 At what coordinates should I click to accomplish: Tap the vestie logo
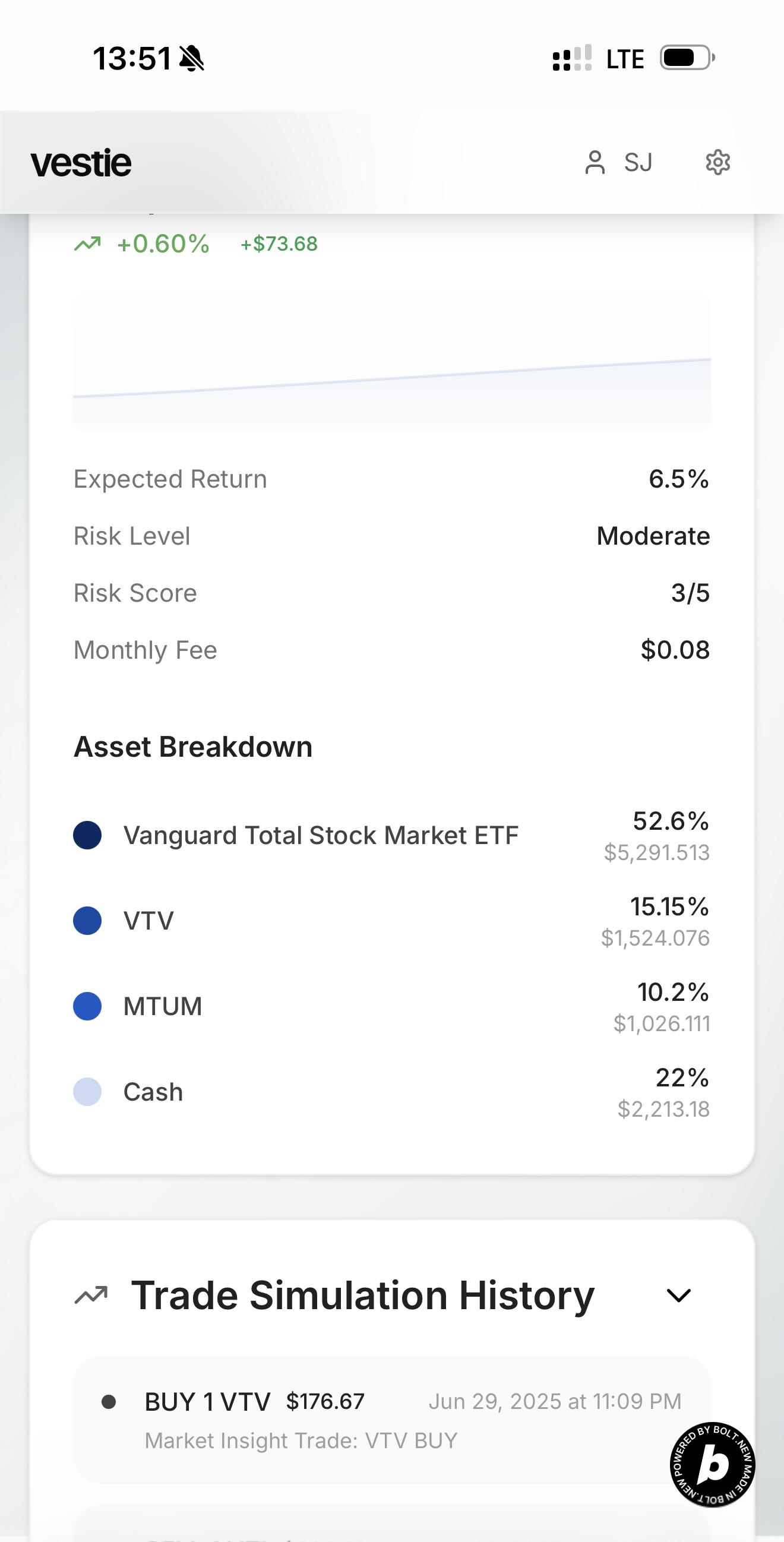(81, 163)
